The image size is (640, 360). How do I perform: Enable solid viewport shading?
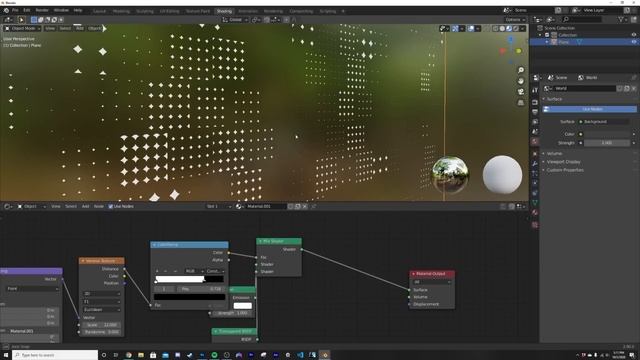pyautogui.click(x=502, y=29)
